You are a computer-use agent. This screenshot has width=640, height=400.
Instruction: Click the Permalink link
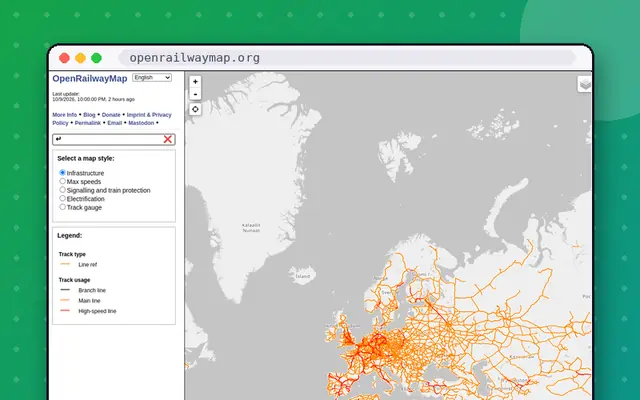pos(88,123)
